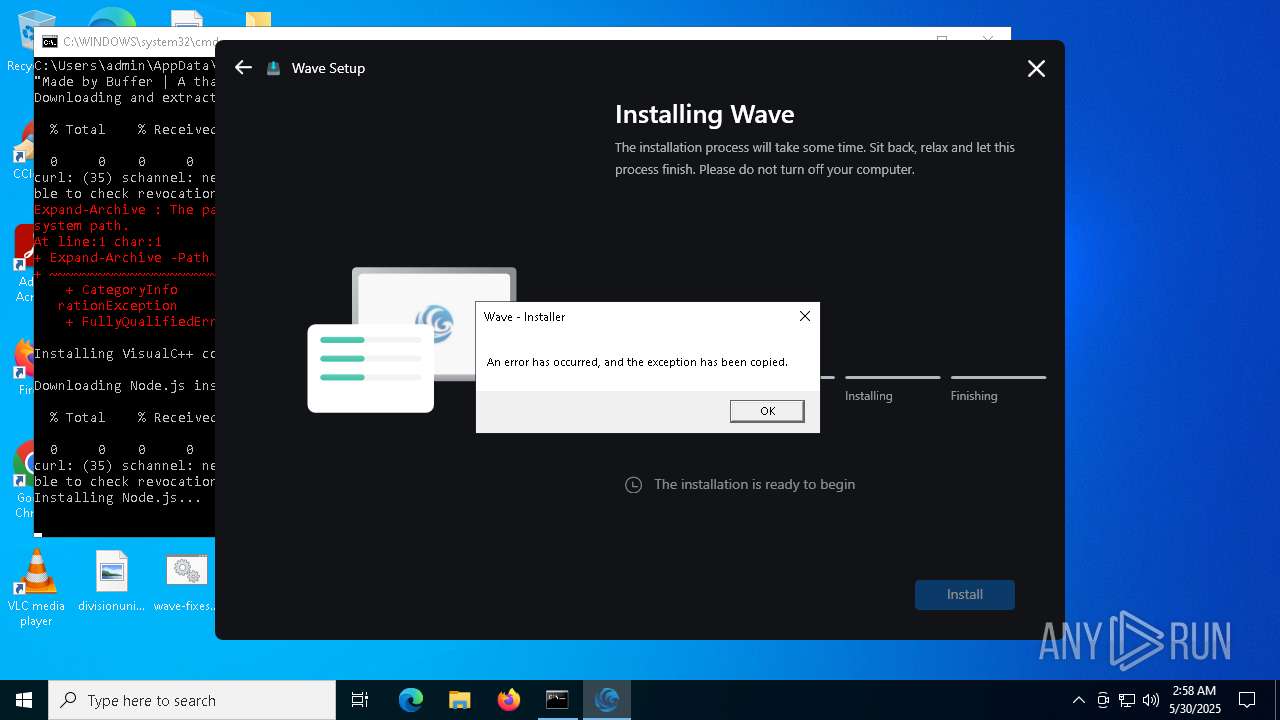This screenshot has height=720, width=1280.
Task: Open the wave-fixes batch file on desktop
Action: pos(185,582)
